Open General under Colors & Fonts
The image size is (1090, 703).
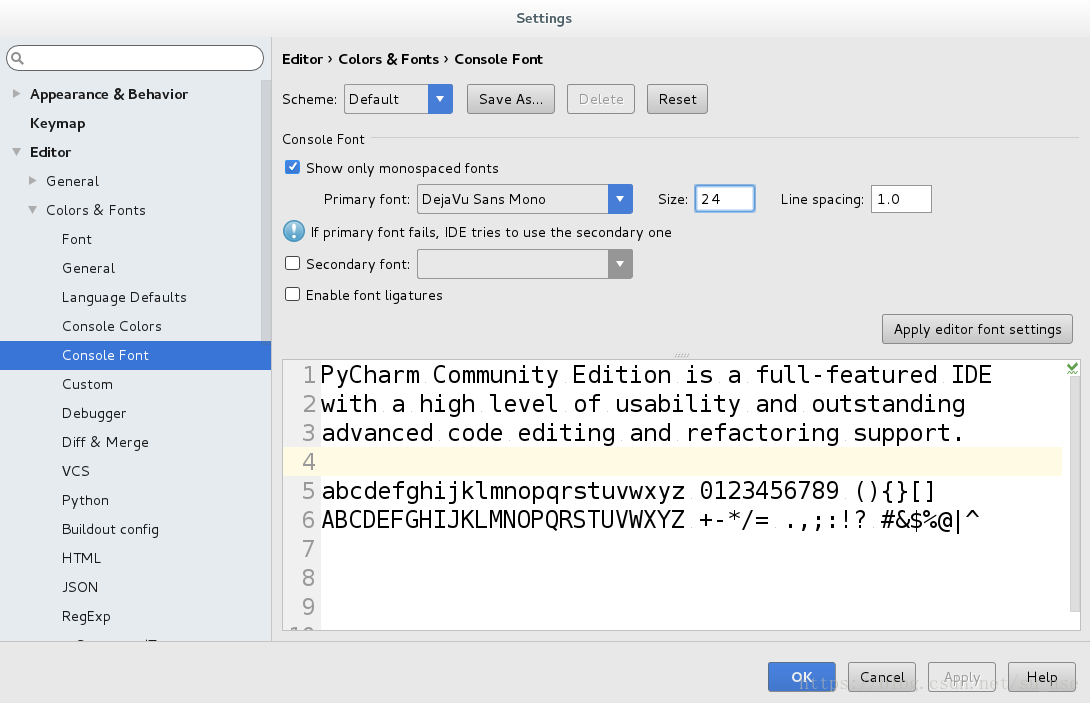click(88, 268)
